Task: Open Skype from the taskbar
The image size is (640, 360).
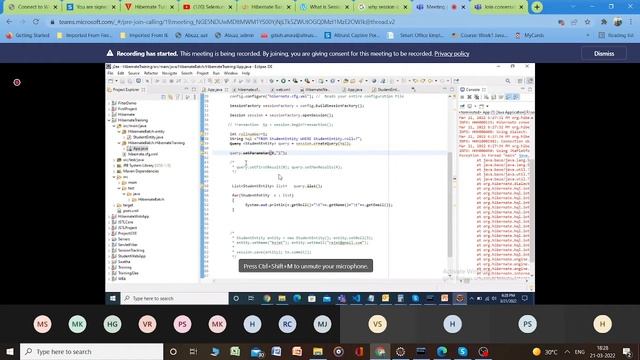Action: [x=462, y=351]
